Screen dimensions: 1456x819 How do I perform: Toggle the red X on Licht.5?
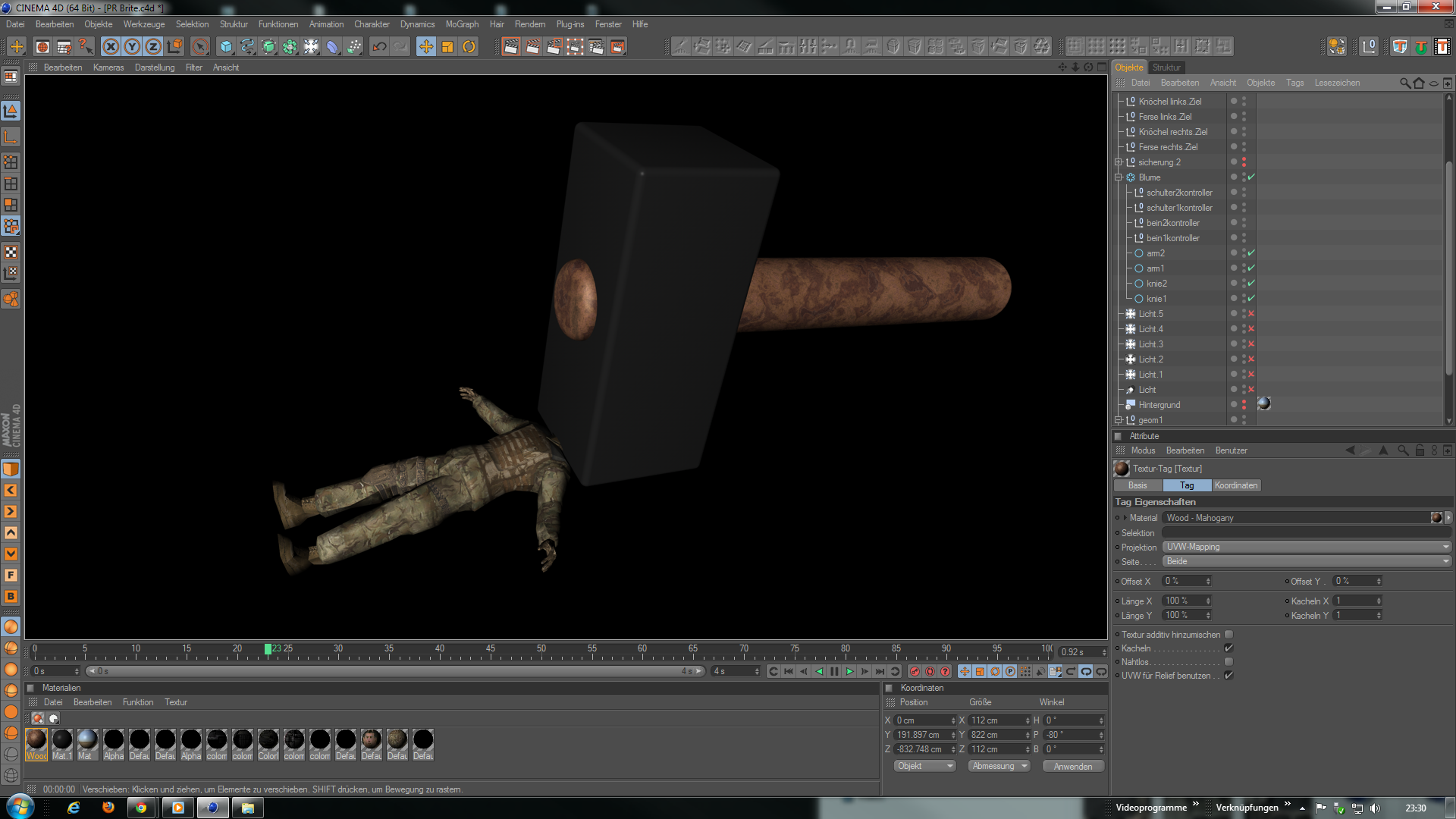pos(1251,314)
